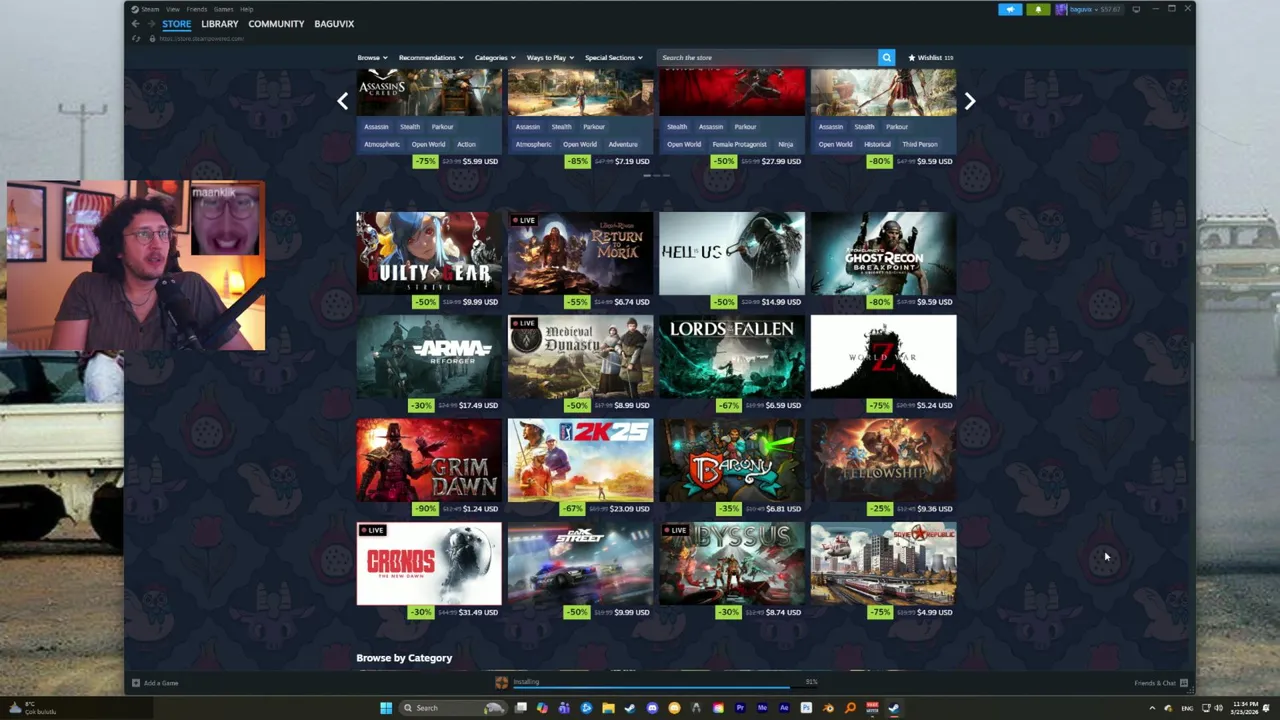Click the Historical tag
Screen dimensions: 1280x720
(x=877, y=144)
